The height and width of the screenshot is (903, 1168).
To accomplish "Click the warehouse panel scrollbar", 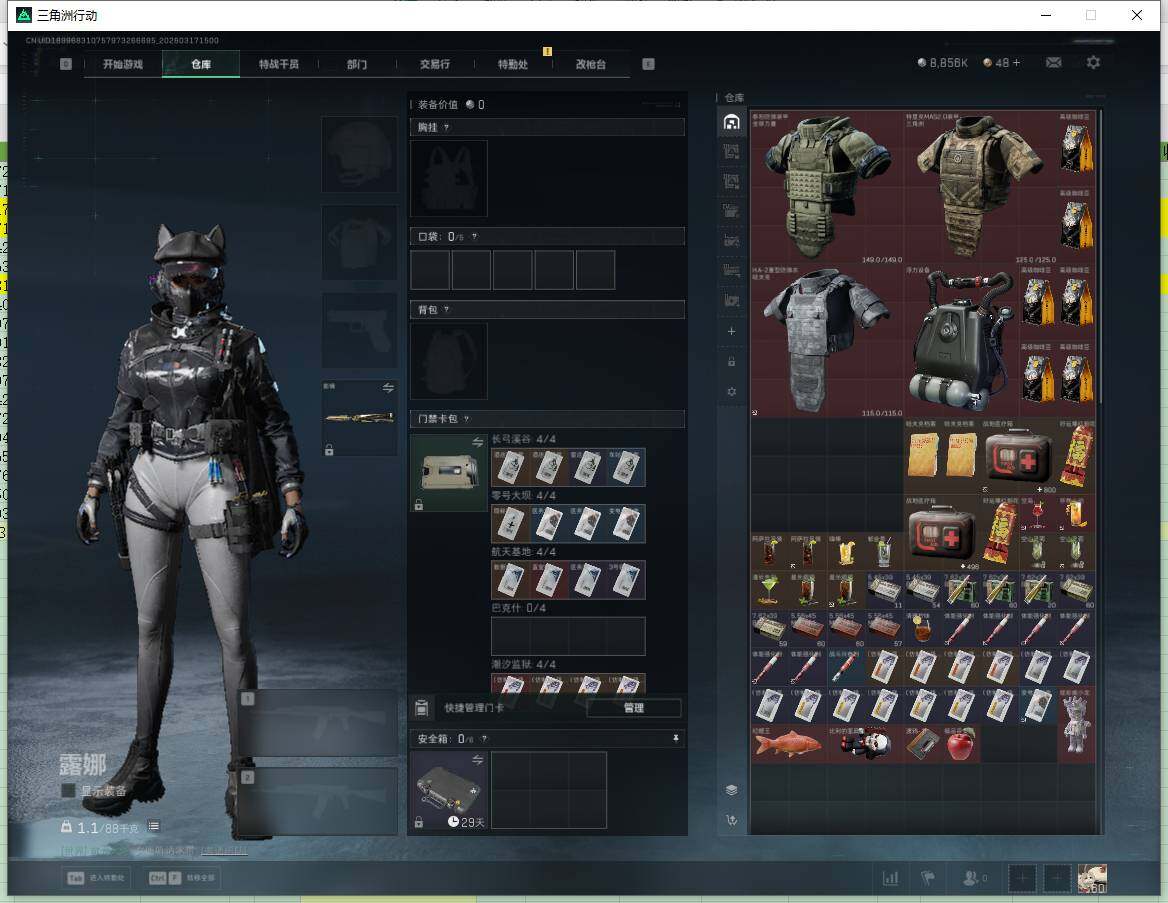I will coord(1099,257).
